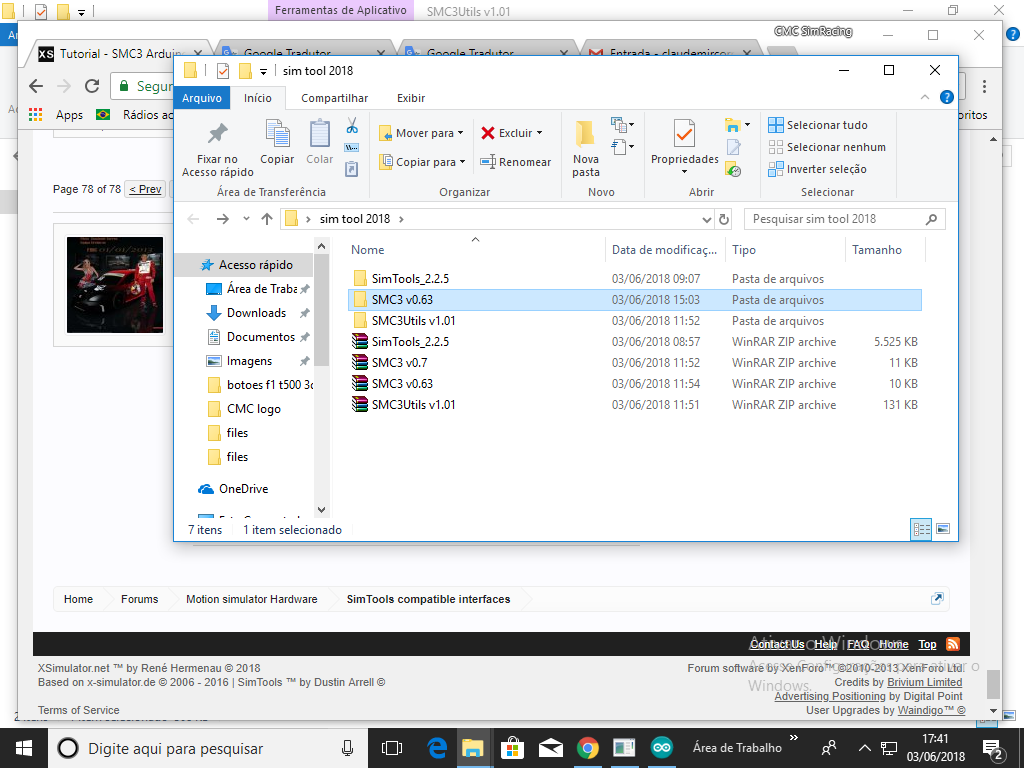
Task: Click the history icon in Abrir group
Action: (733, 170)
